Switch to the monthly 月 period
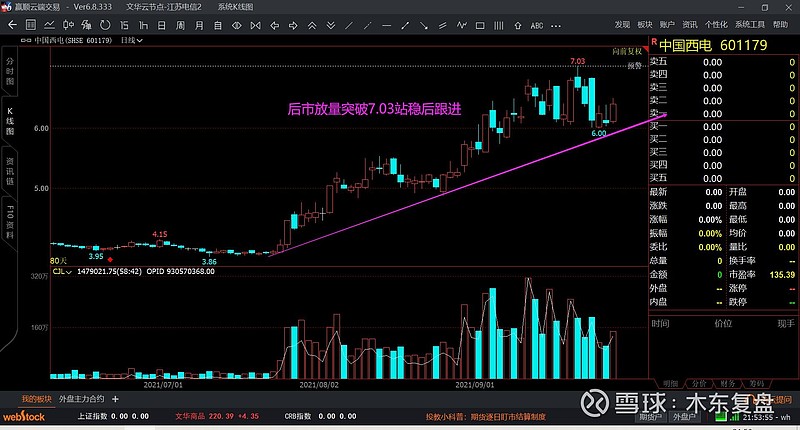Viewport: 800px width, 430px height. coord(199,25)
